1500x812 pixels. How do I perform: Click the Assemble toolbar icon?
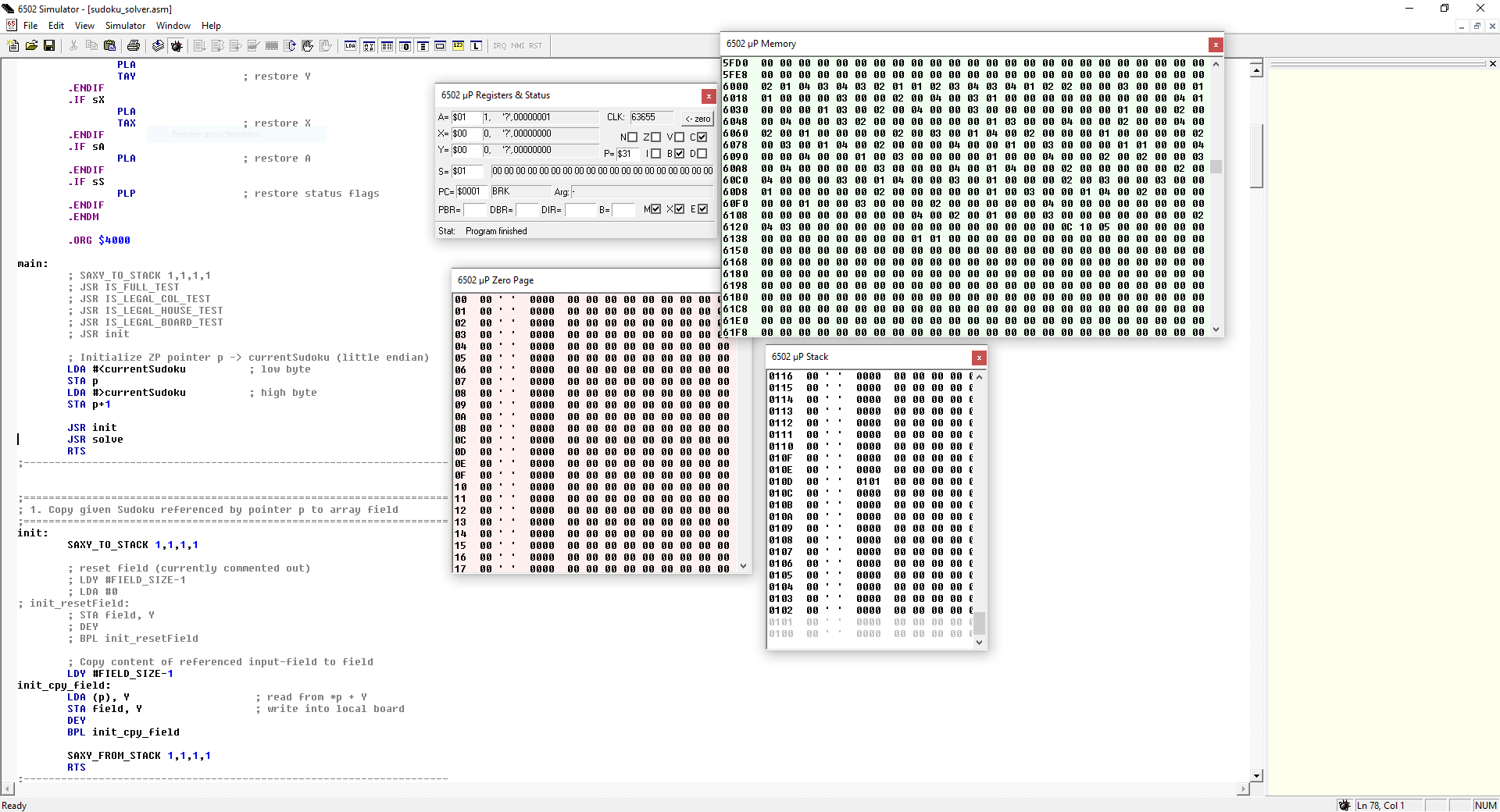click(158, 46)
